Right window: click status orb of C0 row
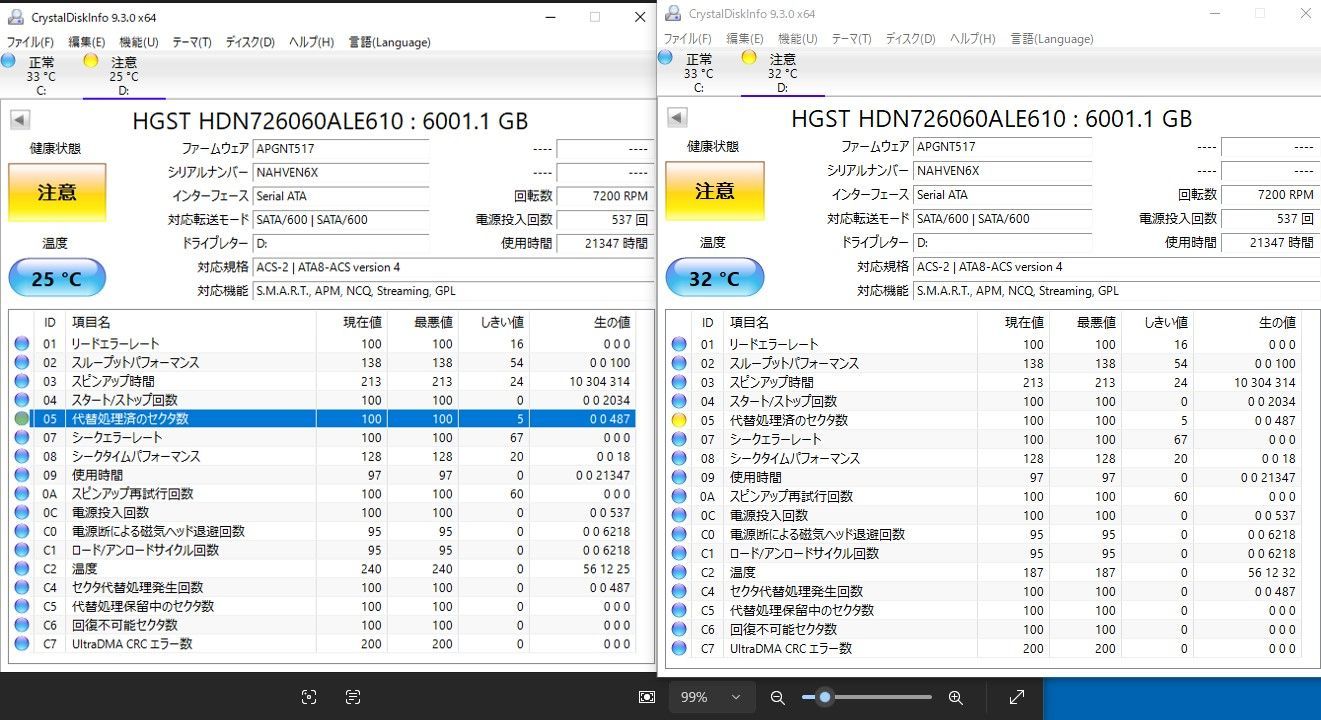Viewport: 1321px width, 720px height. (679, 535)
